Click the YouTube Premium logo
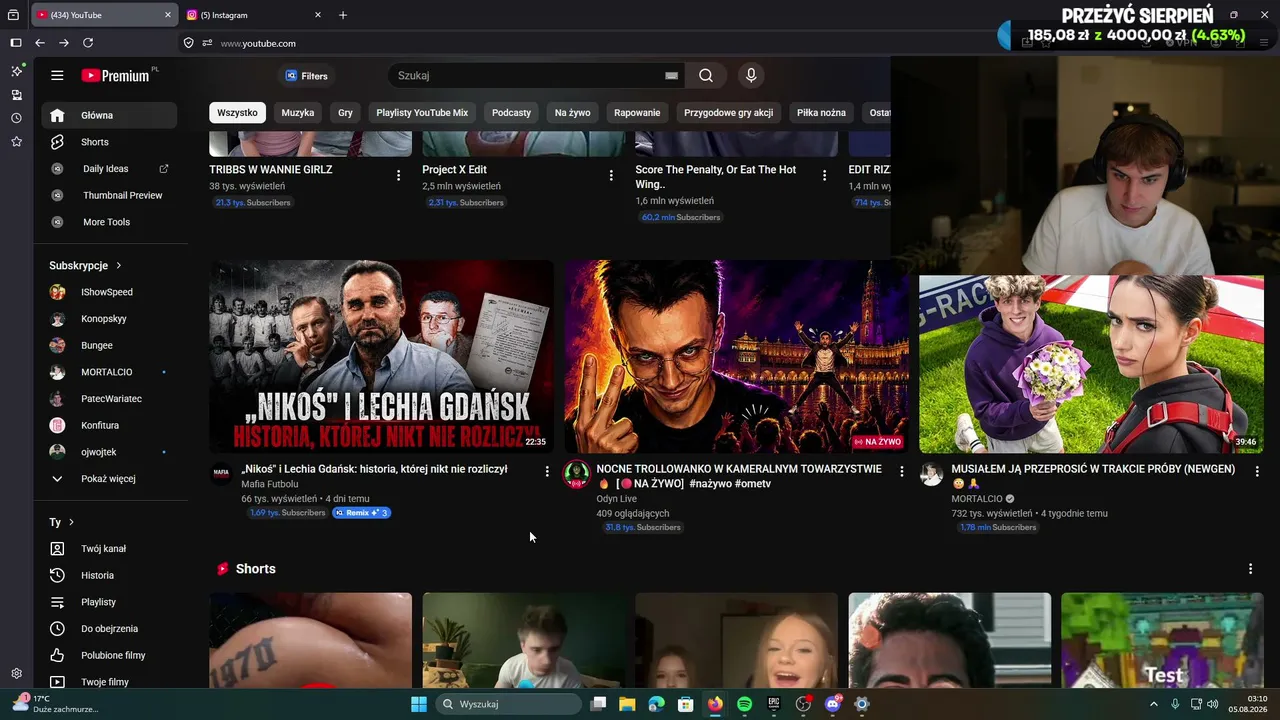 click(x=118, y=75)
